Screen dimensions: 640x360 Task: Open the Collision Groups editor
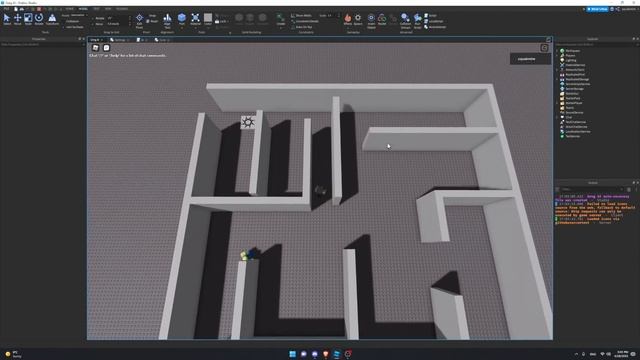[405, 20]
